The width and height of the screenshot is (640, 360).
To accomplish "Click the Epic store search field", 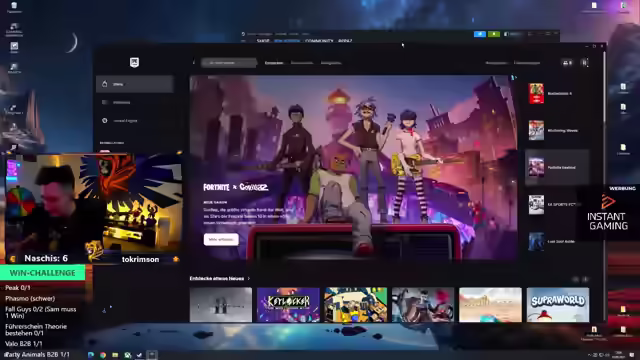I will pyautogui.click(x=229, y=63).
